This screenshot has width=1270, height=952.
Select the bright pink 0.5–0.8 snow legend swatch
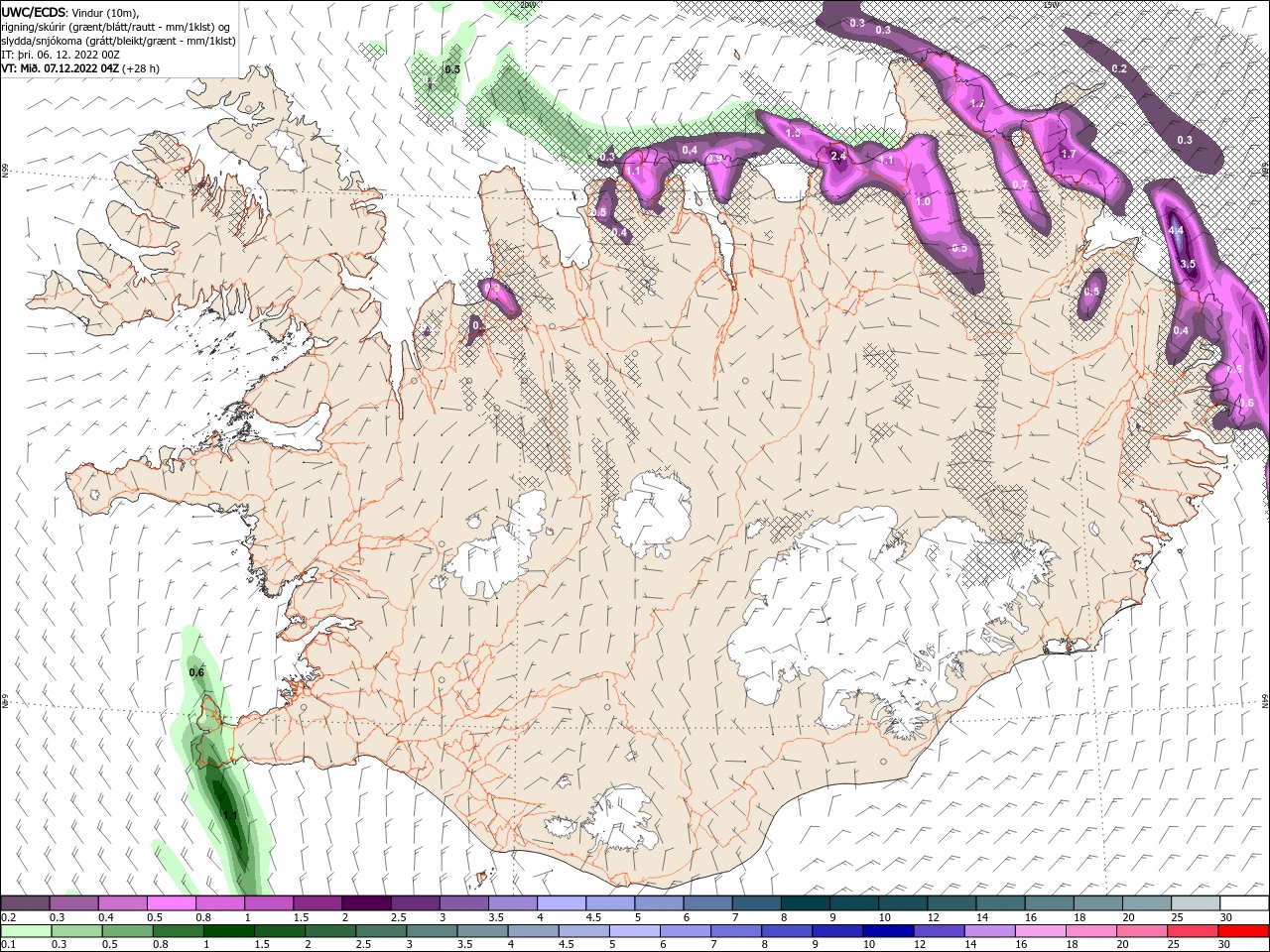[x=171, y=903]
